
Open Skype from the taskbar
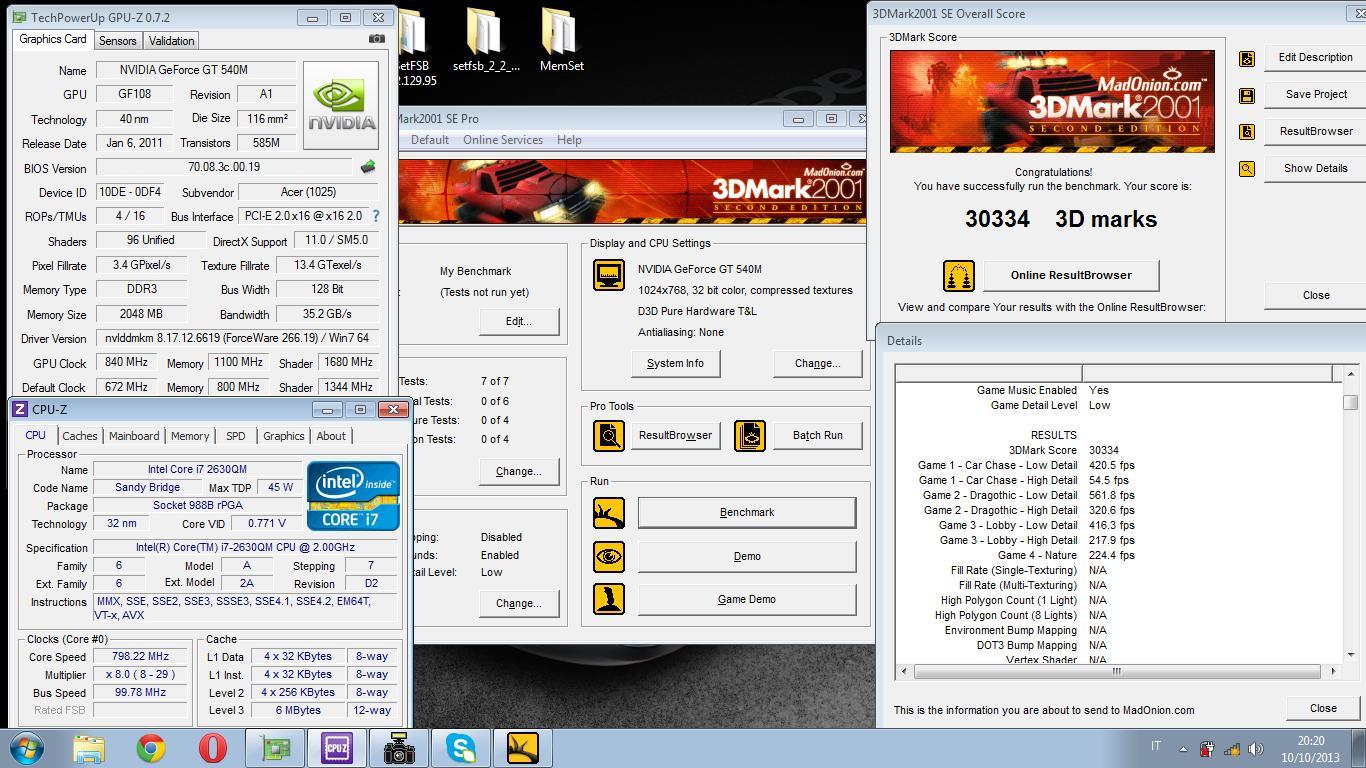tap(461, 748)
